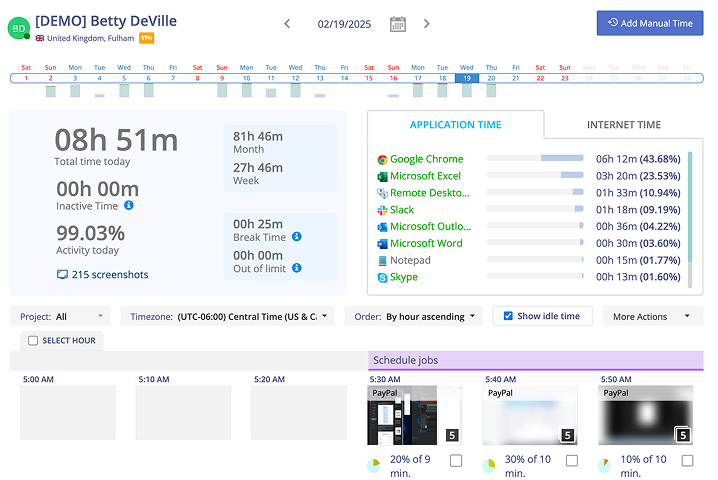
Task: Switch to the INTERNET TIME tab
Action: click(623, 125)
